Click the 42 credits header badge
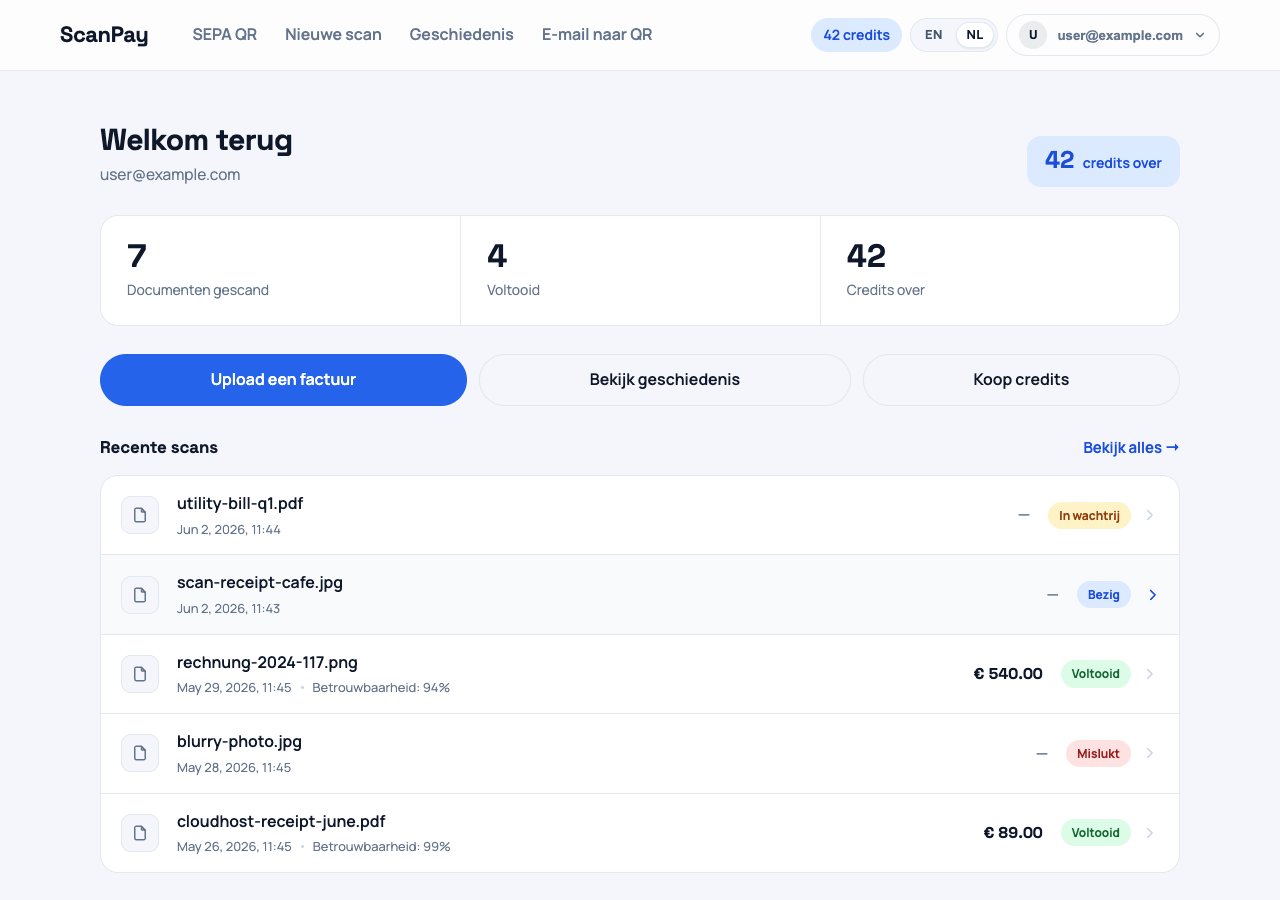The width and height of the screenshot is (1280, 900). (x=856, y=35)
